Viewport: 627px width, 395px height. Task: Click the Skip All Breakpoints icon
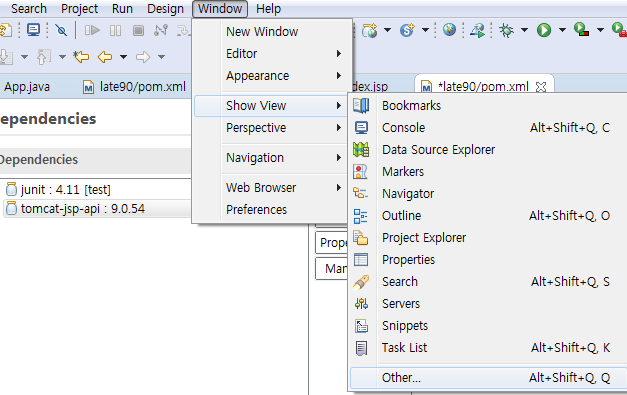coord(61,30)
